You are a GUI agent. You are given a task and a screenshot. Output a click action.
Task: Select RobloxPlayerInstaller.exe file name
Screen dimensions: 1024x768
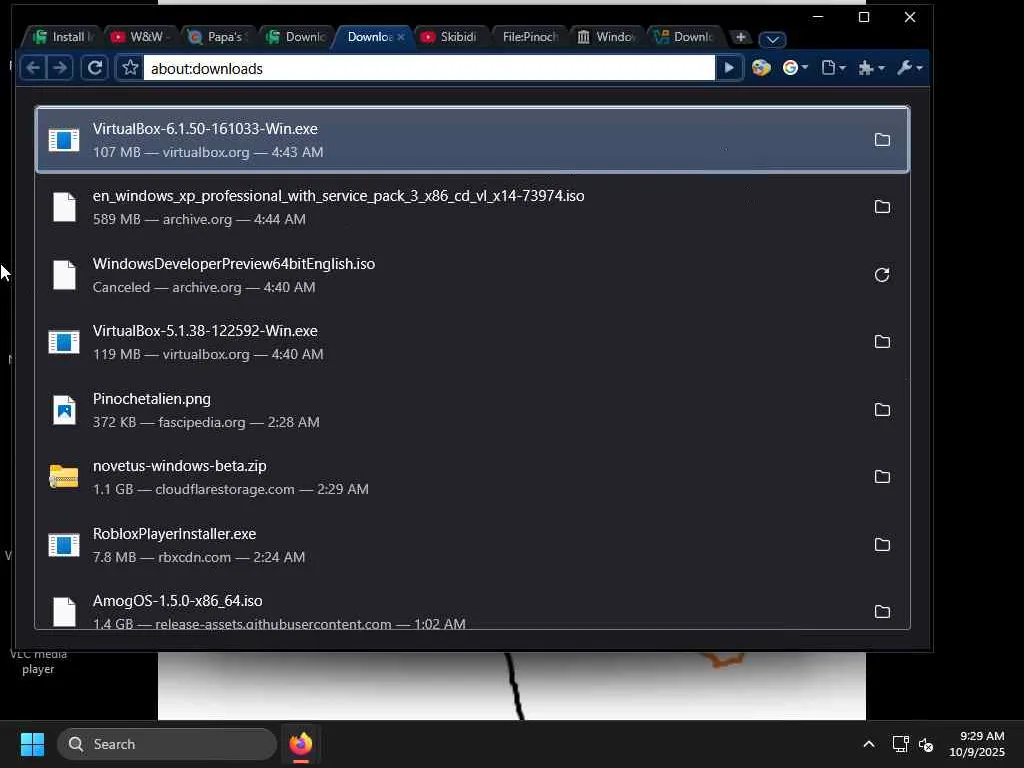(174, 534)
